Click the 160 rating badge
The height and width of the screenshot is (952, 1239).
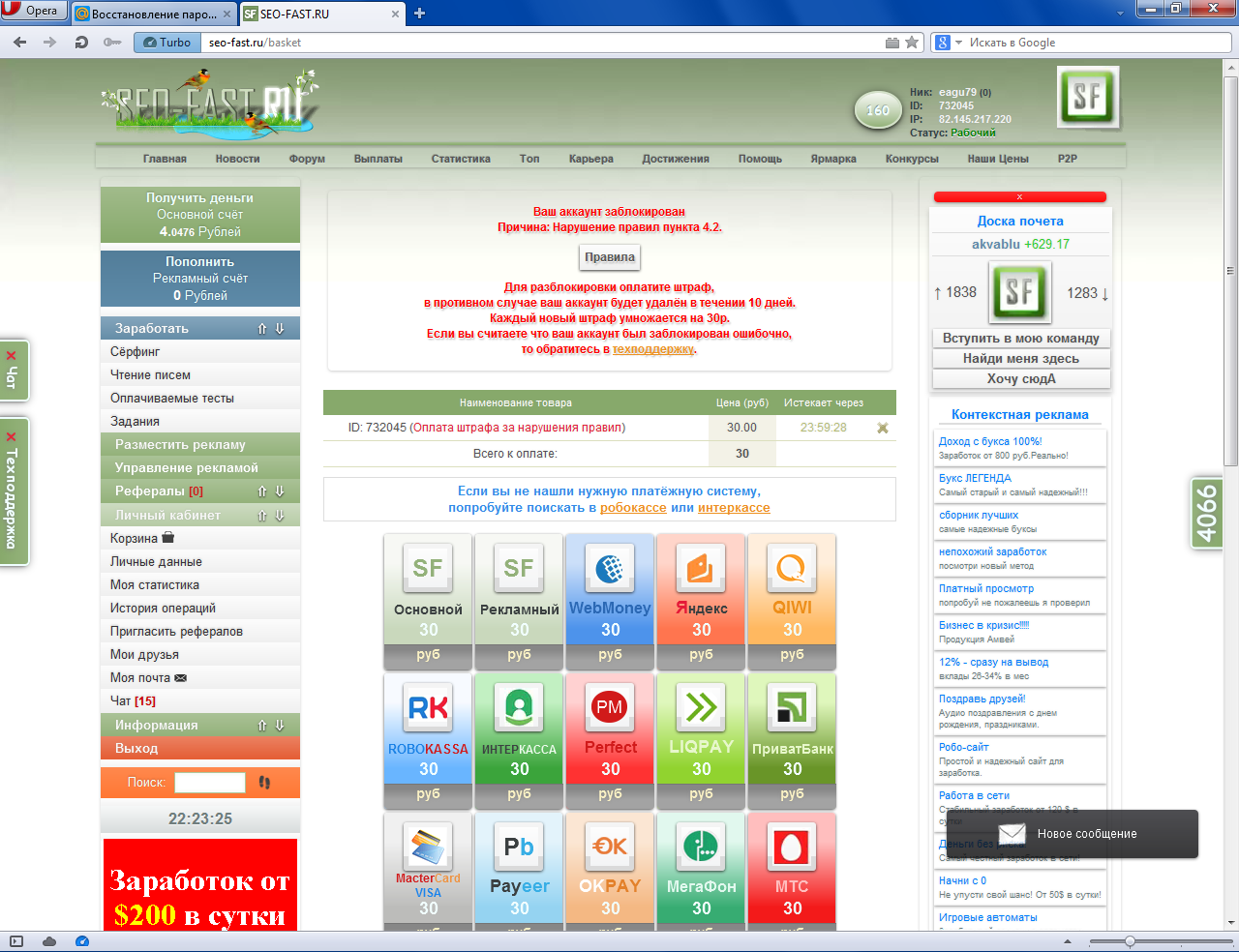pyautogui.click(x=877, y=110)
